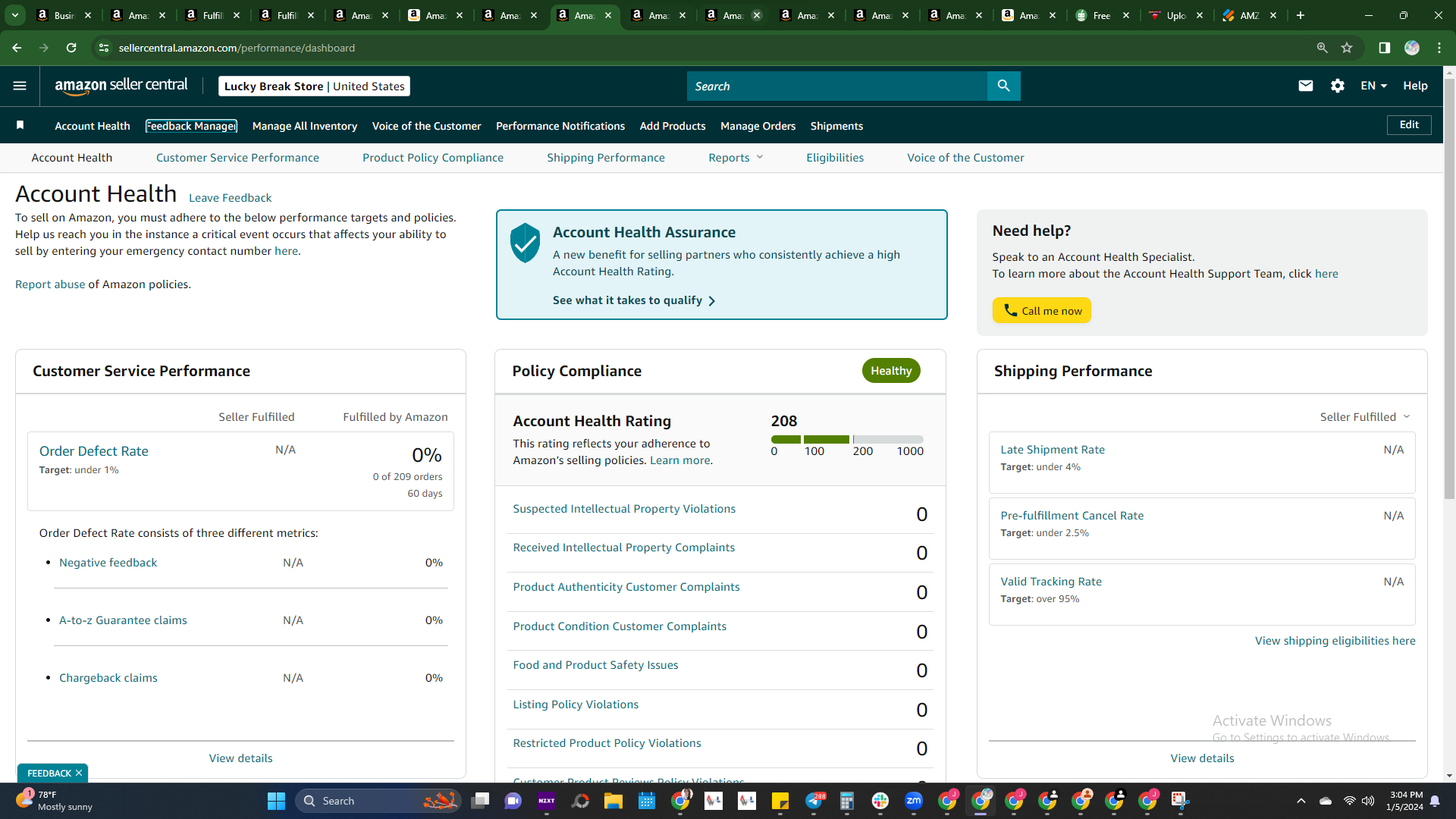The height and width of the screenshot is (819, 1456).
Task: Open Manage All Inventory
Action: 305,126
